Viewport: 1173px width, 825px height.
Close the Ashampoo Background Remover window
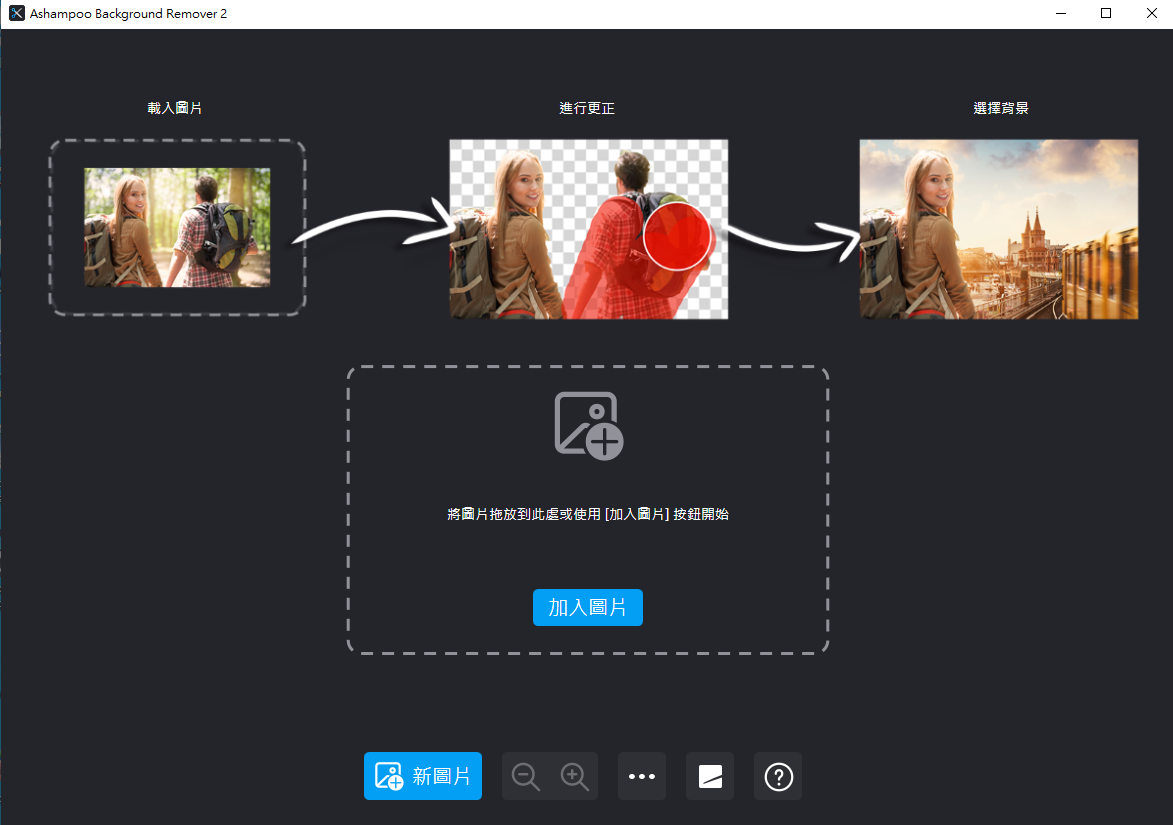coord(1151,13)
